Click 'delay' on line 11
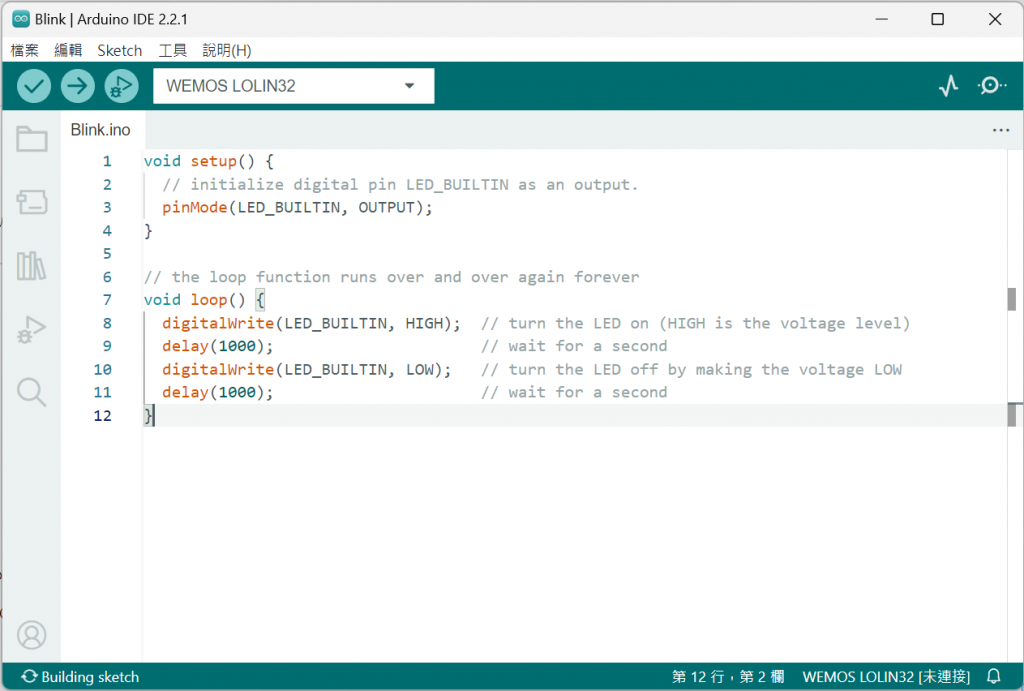Image resolution: width=1024 pixels, height=691 pixels. click(185, 393)
